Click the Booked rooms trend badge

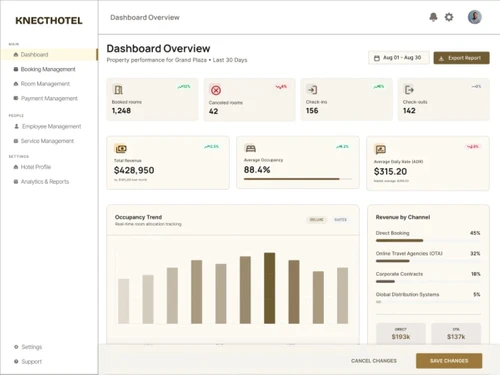pos(184,87)
